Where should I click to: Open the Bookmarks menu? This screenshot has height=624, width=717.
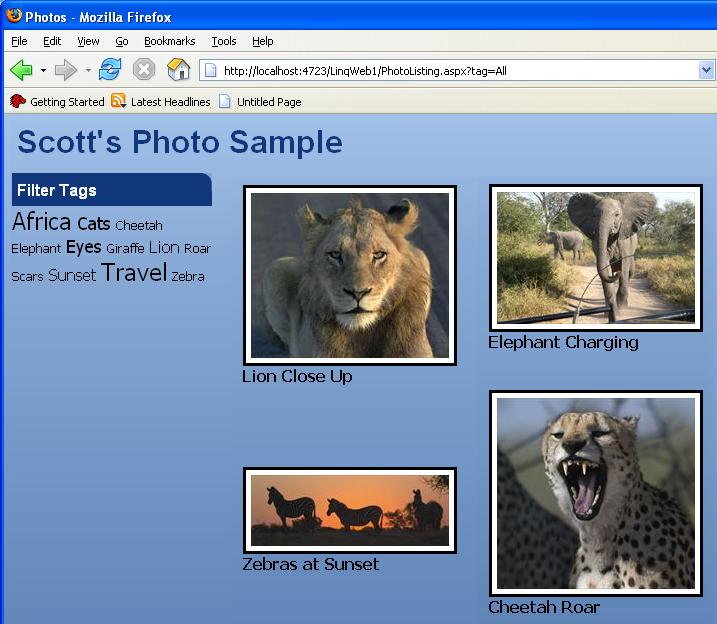[x=170, y=41]
